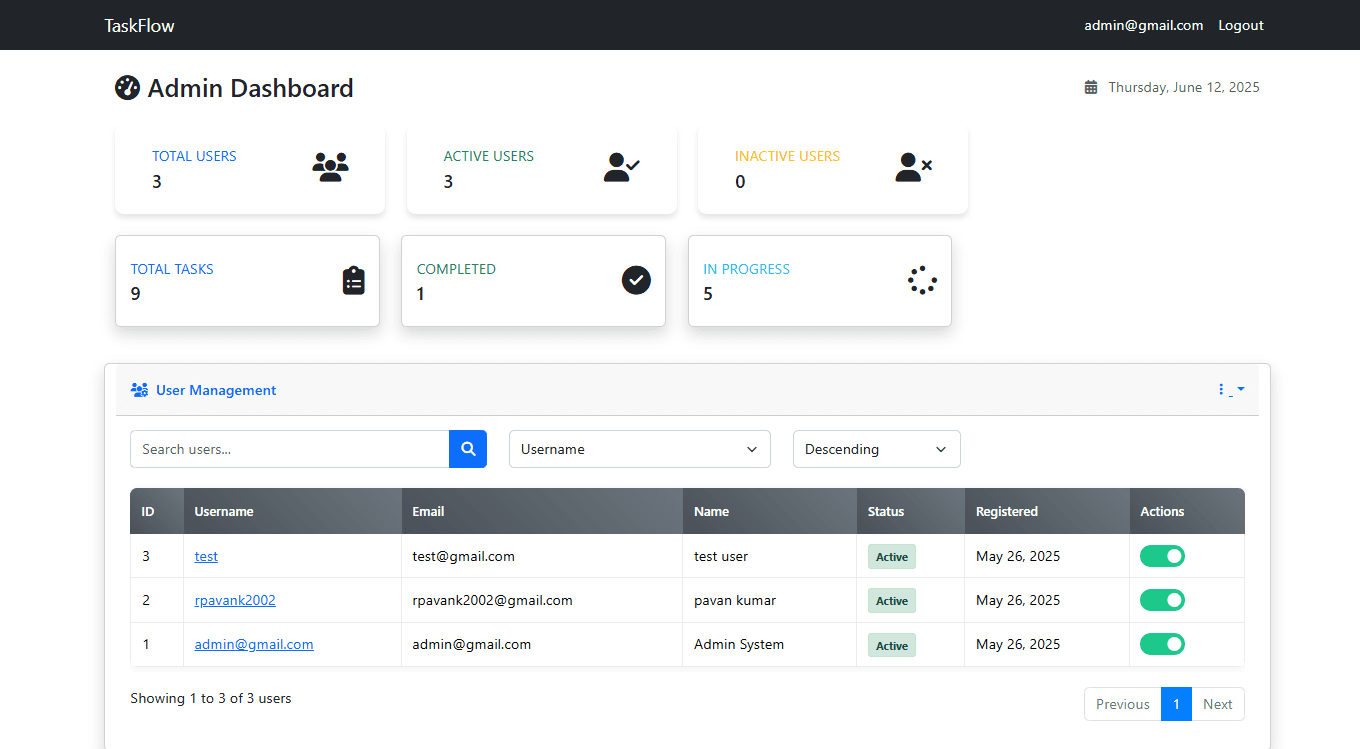Open the Username sort field dropdown
The height and width of the screenshot is (749, 1360).
(639, 448)
